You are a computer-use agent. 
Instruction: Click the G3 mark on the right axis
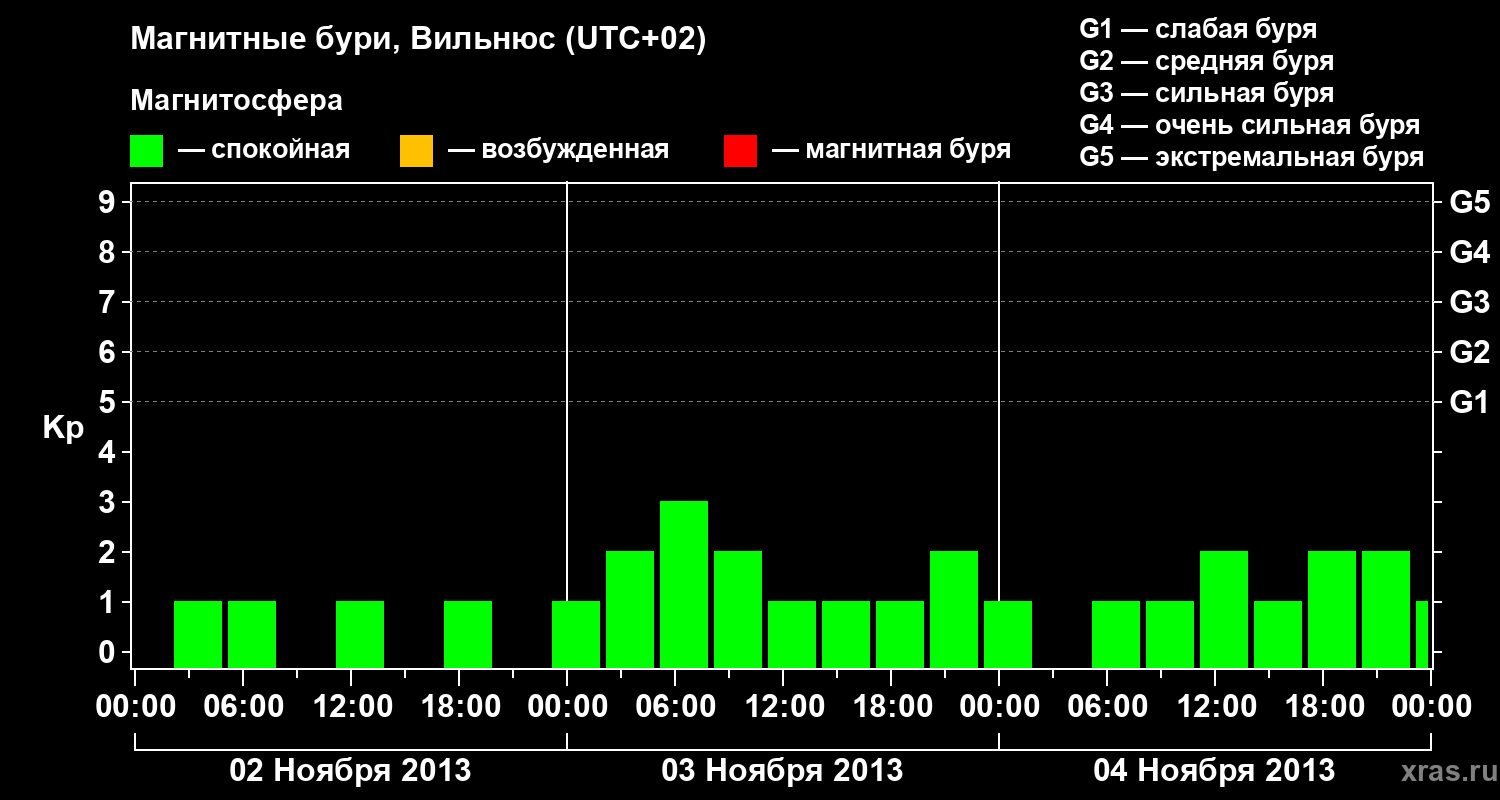pyautogui.click(x=1470, y=303)
